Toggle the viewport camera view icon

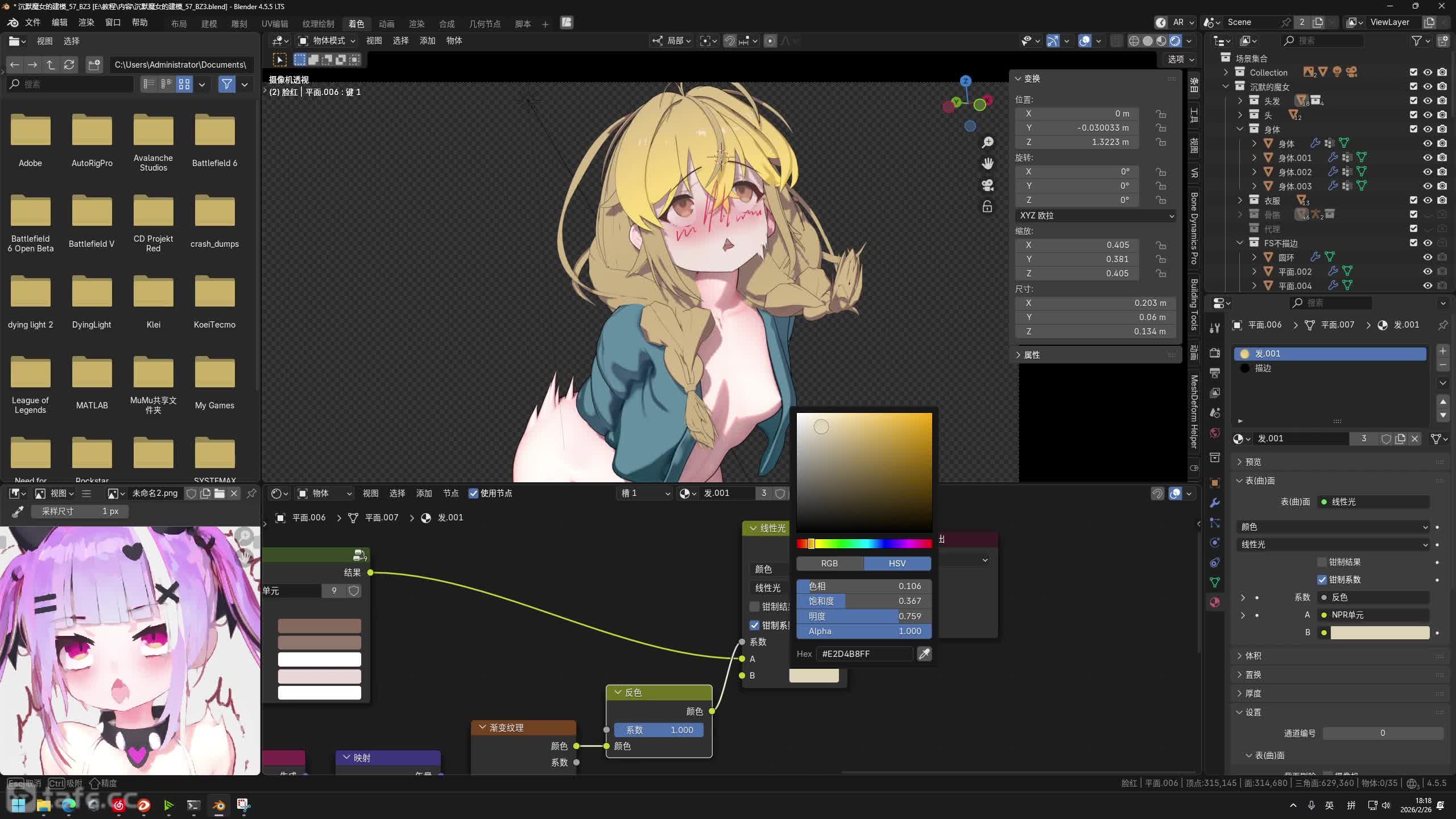coord(988,185)
